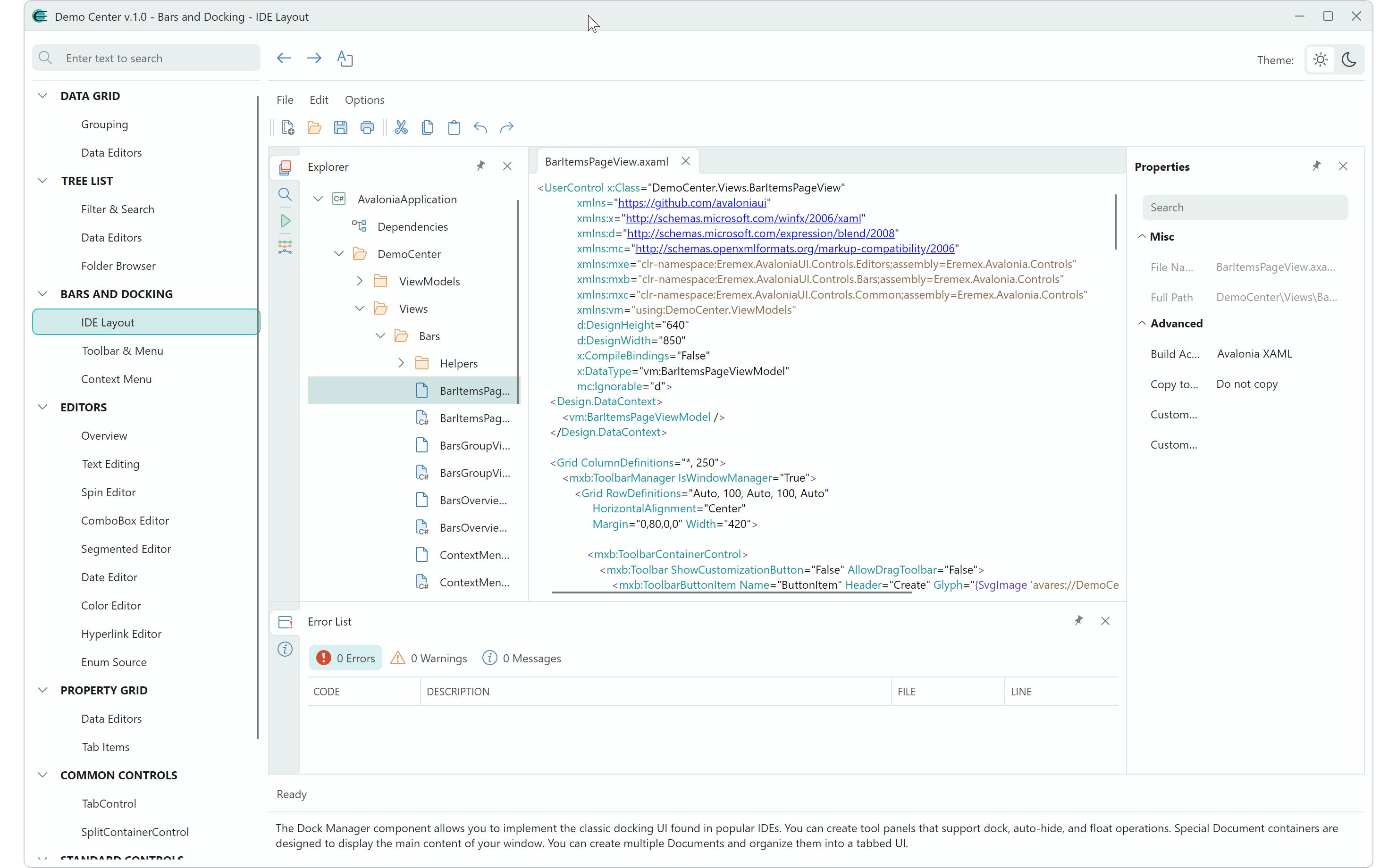Viewport: 1397px width, 868px height.
Task: Sort by the DESCRIPTION column header
Action: (655, 691)
